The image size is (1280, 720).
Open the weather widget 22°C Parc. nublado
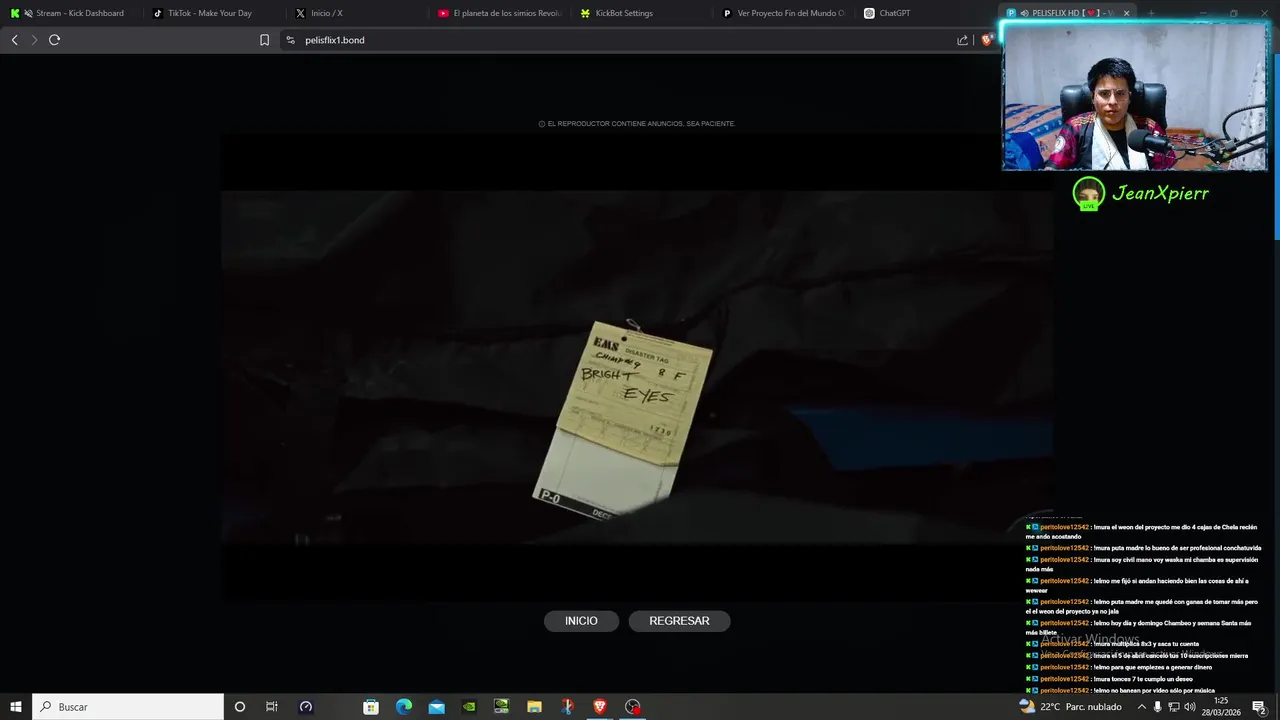tap(1070, 707)
